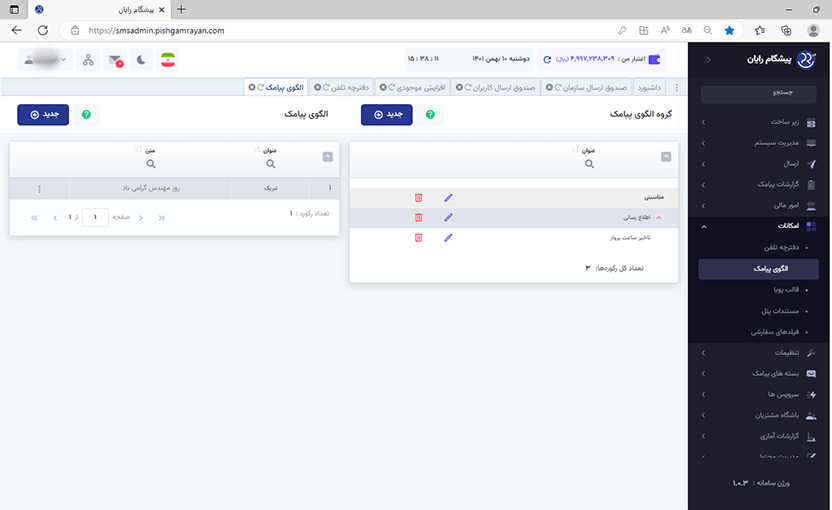Viewport: 832px width, 510px height.
Task: Expand the سرویس ها sidebar menu
Action: [759, 394]
